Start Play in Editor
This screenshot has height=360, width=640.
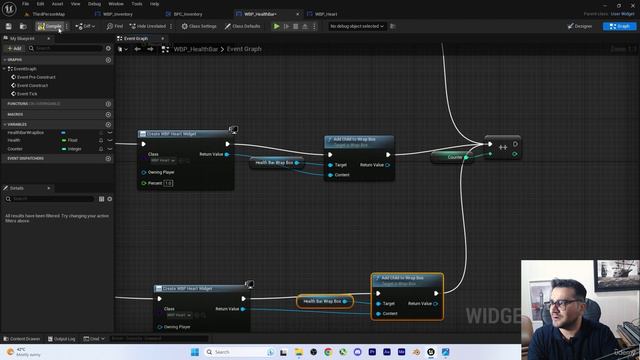[276, 26]
